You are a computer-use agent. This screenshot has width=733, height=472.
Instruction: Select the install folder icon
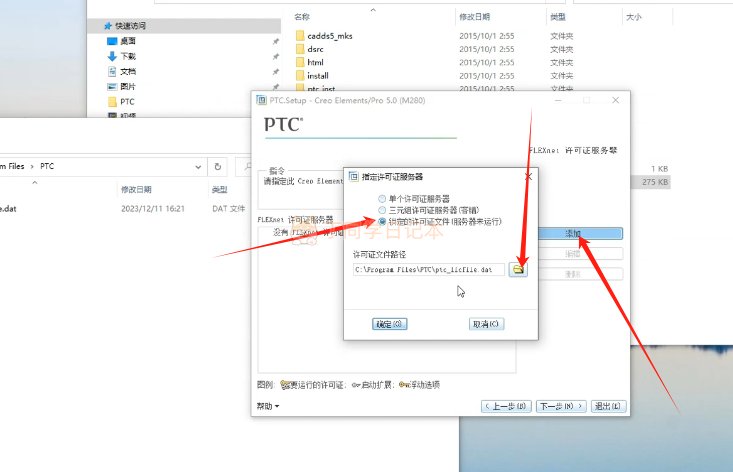click(300, 76)
